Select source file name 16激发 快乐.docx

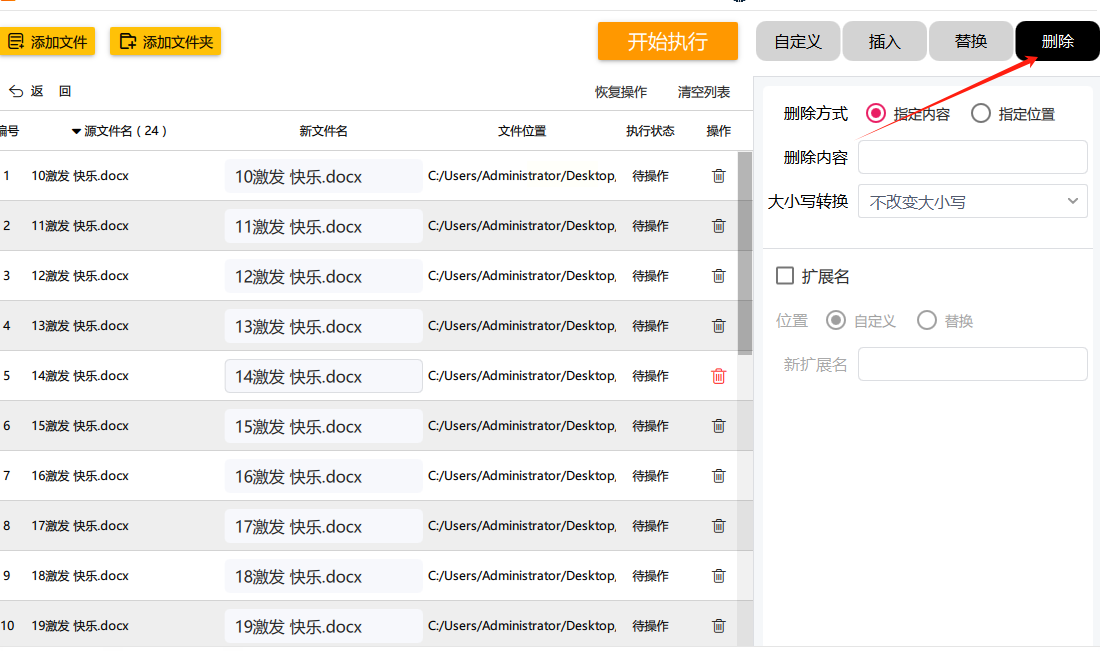pyautogui.click(x=80, y=476)
